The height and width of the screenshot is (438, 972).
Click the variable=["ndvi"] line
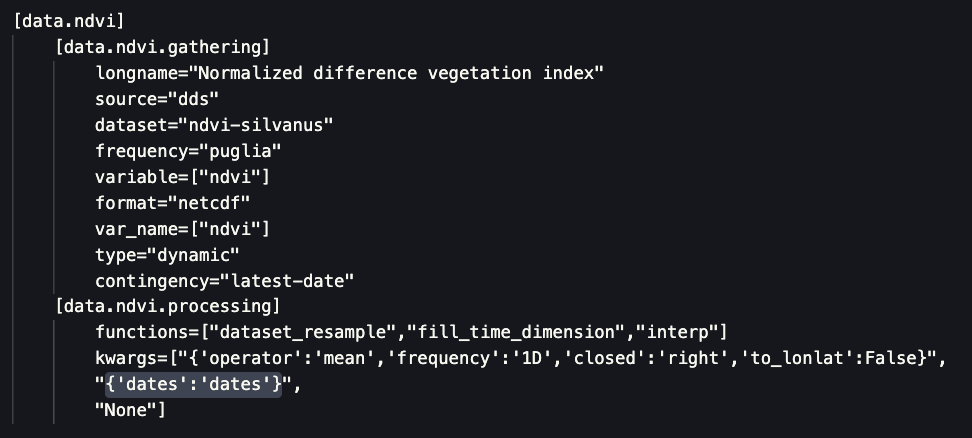tap(183, 176)
